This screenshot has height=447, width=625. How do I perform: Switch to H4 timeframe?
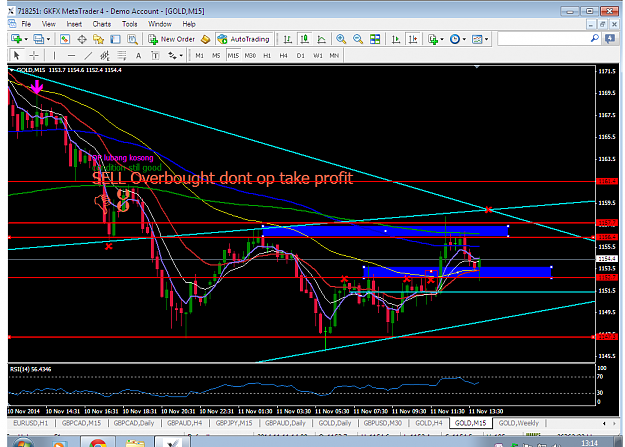(283, 55)
